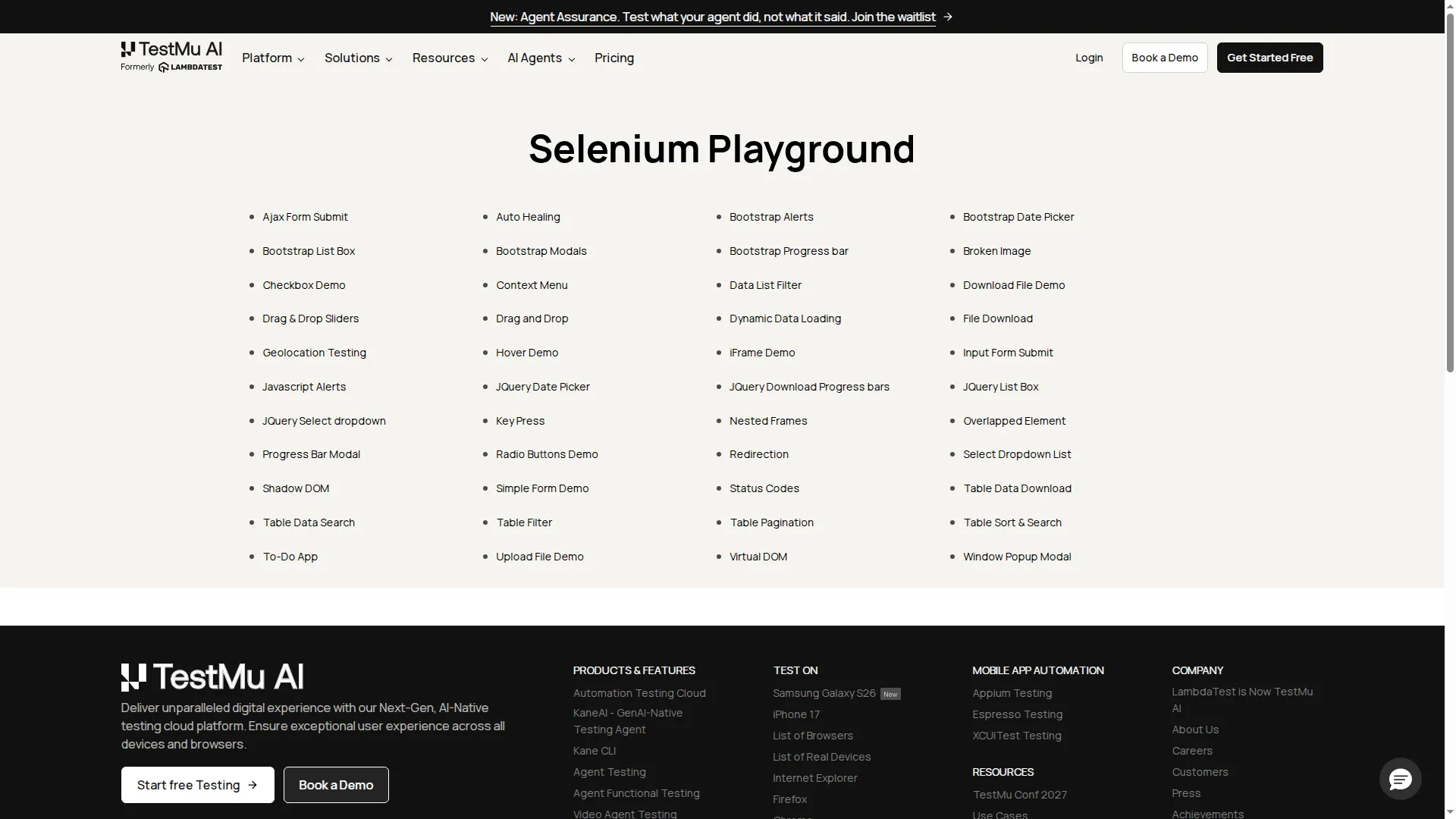Open the Download File Demo link
Image resolution: width=1456 pixels, height=819 pixels.
[x=1014, y=285]
